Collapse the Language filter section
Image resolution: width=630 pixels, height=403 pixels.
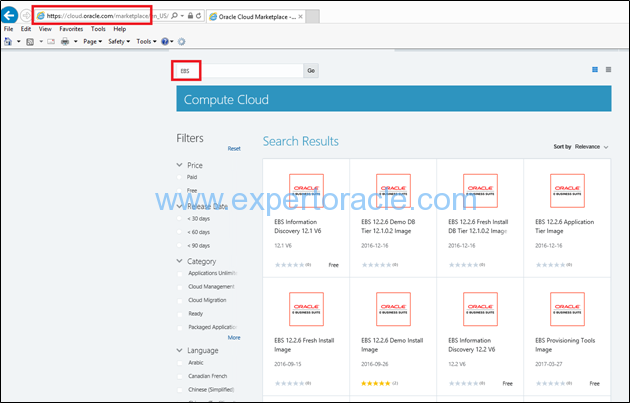(179, 350)
